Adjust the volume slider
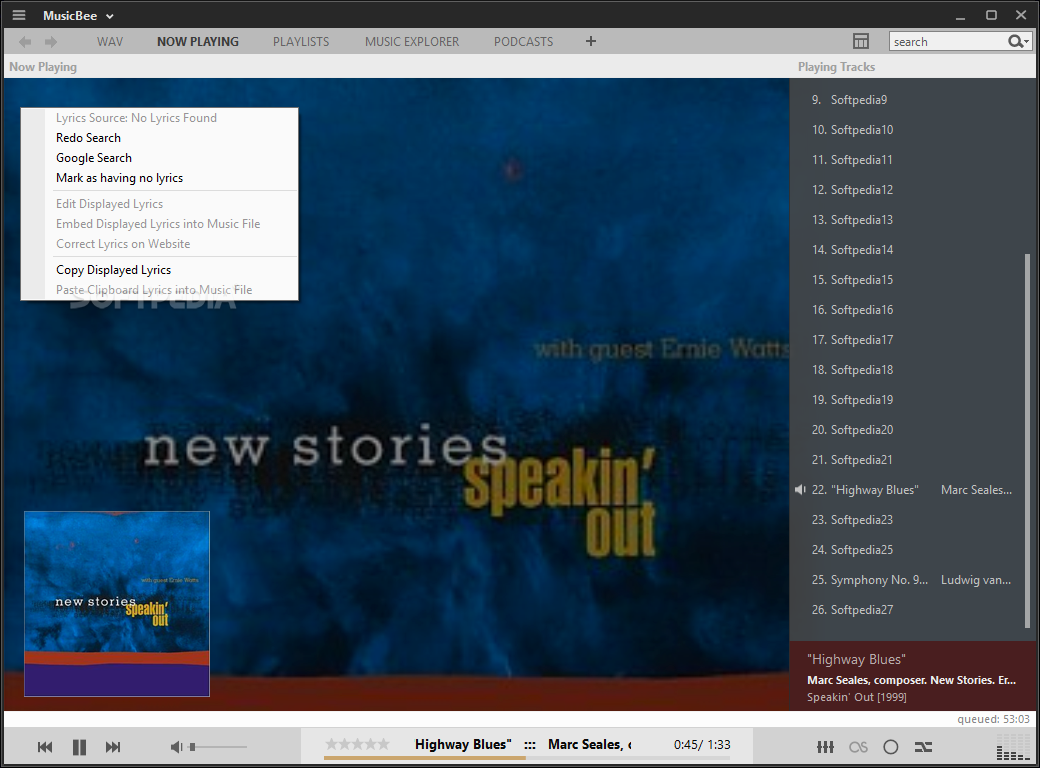The width and height of the screenshot is (1040, 768). 218,747
